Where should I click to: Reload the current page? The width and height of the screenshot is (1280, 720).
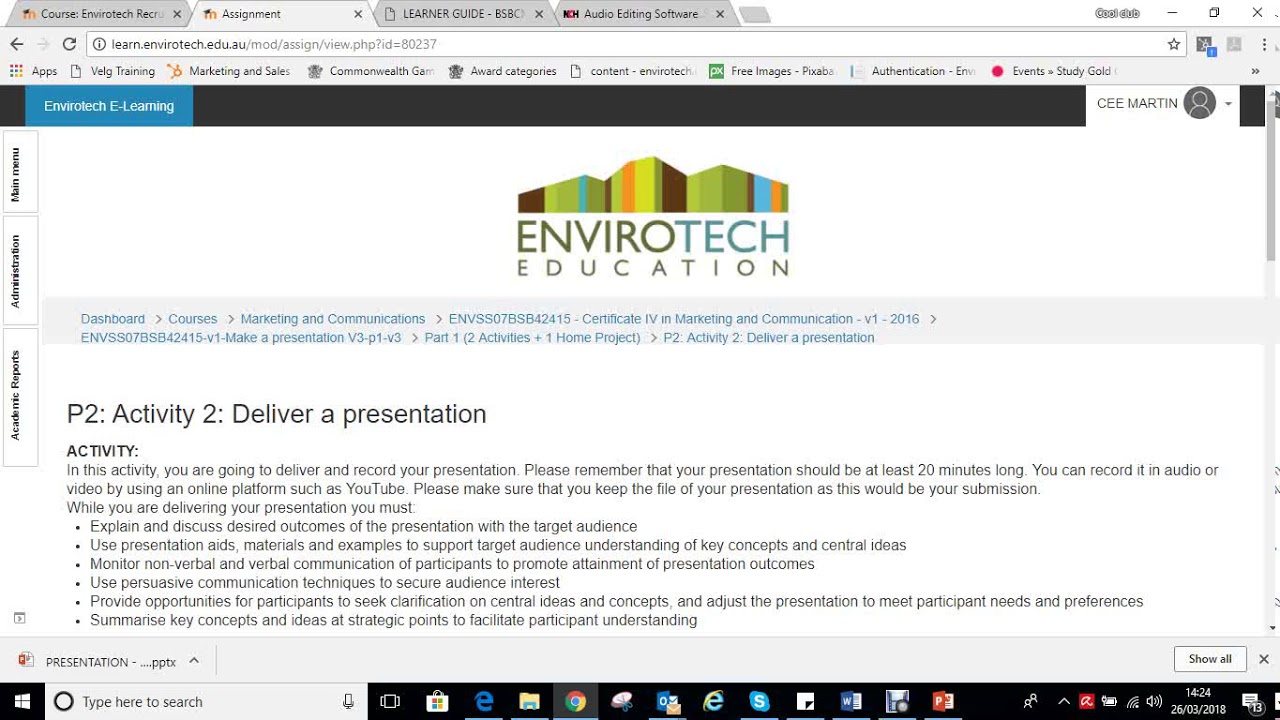tap(69, 44)
